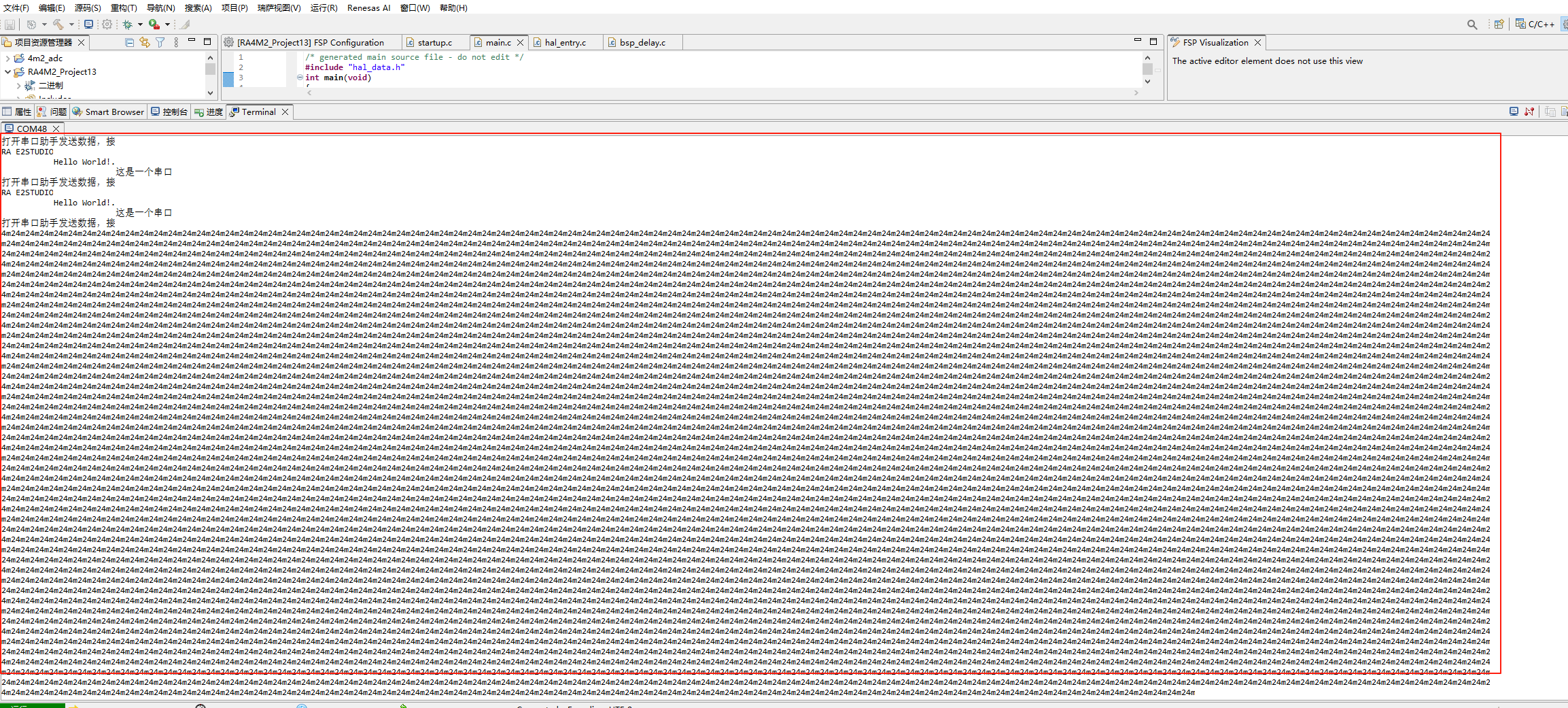Viewport: 1568px width, 708px height.
Task: Toggle scroll lock in Terminal panel
Action: (1529, 111)
